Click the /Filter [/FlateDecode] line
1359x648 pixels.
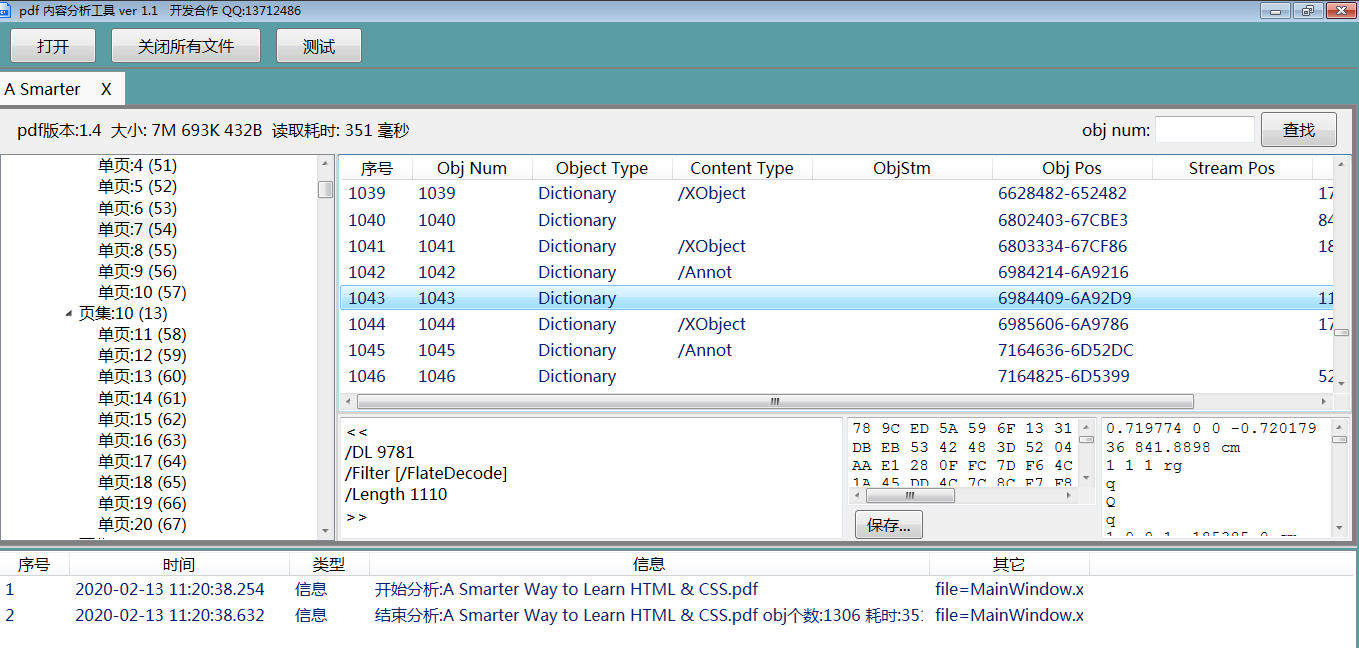click(426, 473)
